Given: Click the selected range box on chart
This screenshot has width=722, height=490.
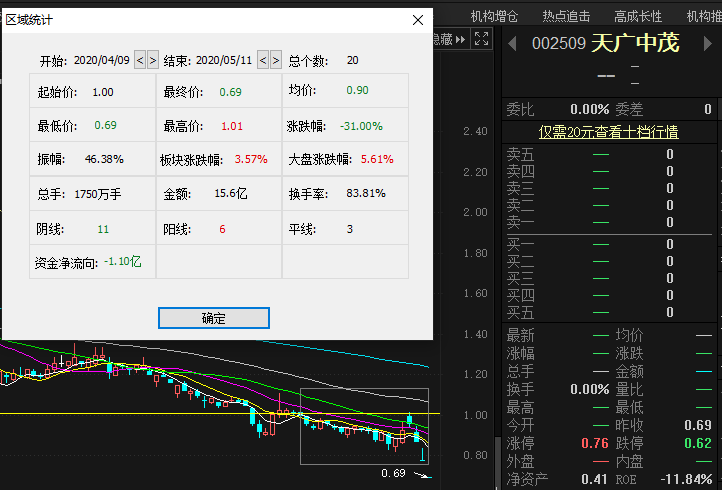Looking at the screenshot, I should [x=364, y=400].
